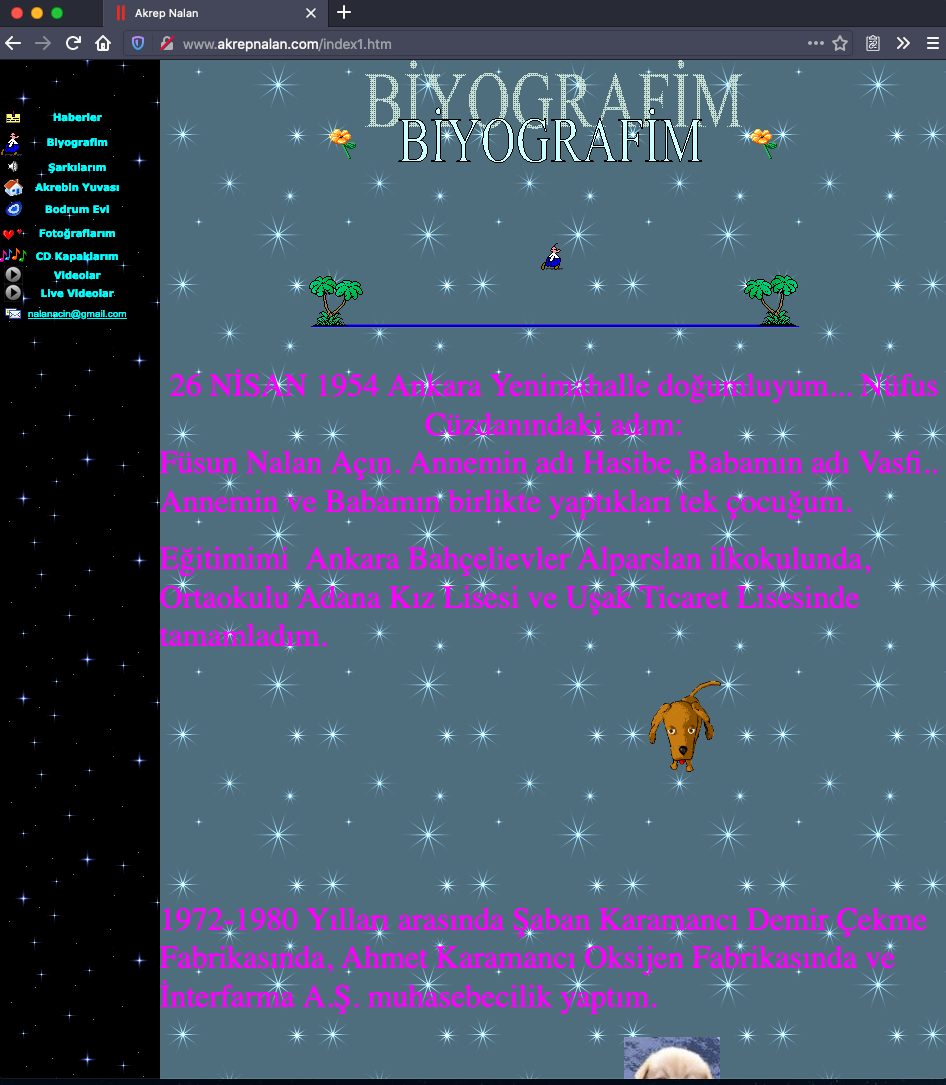Open the Şarkılarım sidebar link
This screenshot has height=1085, width=946.
(77, 167)
